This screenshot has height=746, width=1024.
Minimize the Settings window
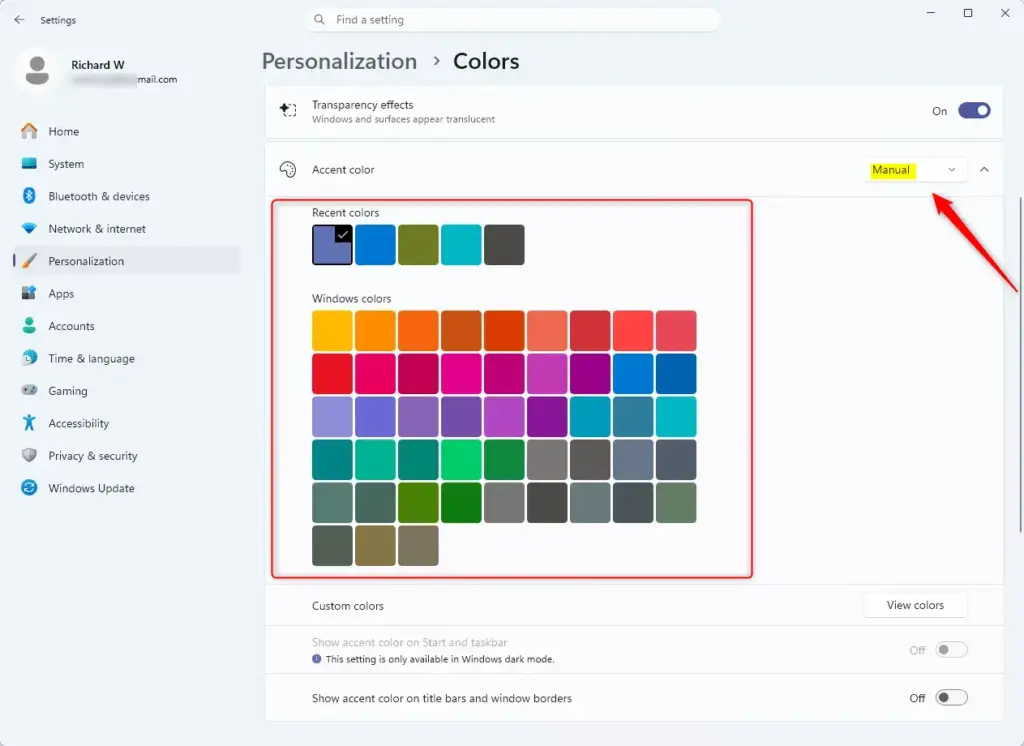click(931, 13)
